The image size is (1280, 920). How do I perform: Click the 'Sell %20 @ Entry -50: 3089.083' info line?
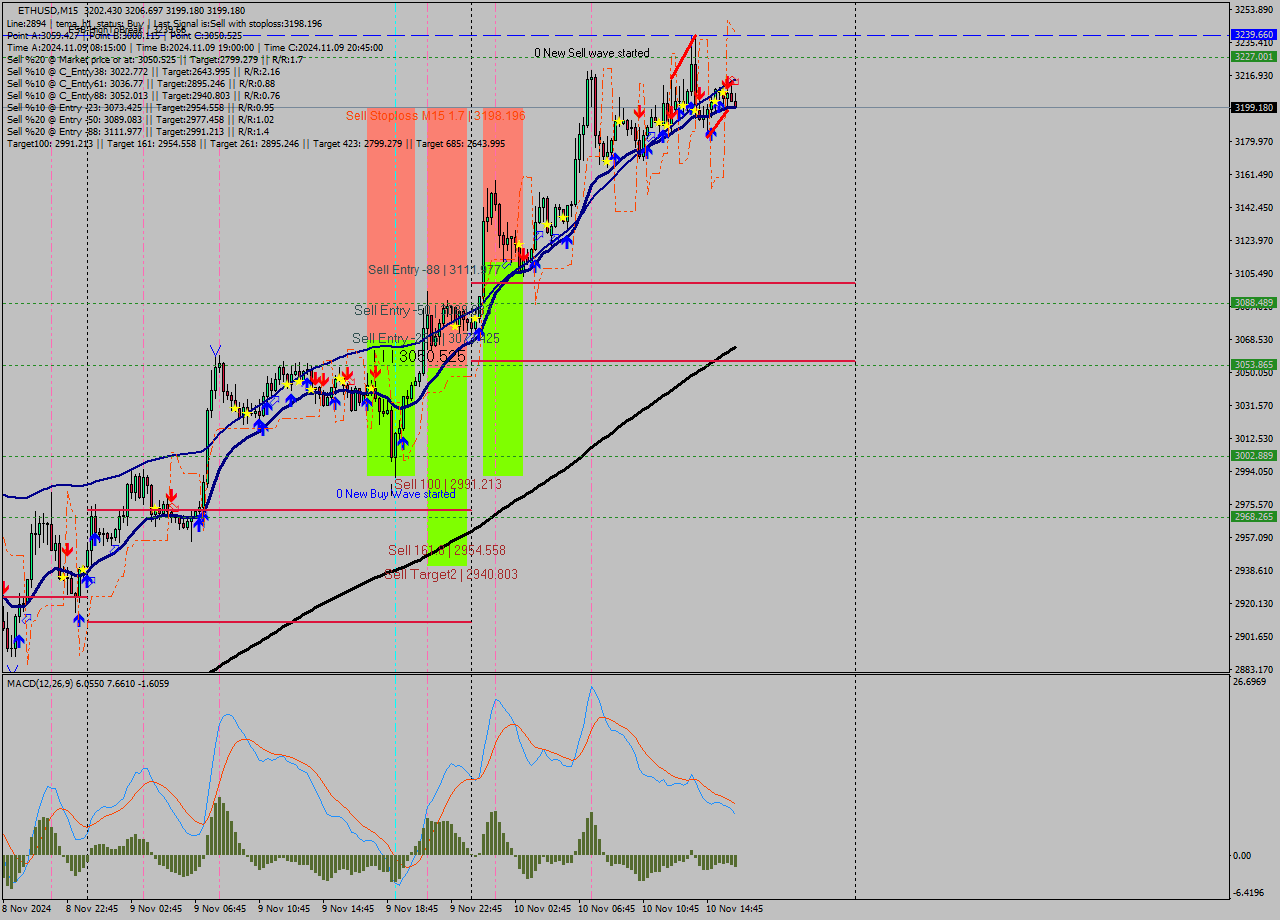coord(140,119)
